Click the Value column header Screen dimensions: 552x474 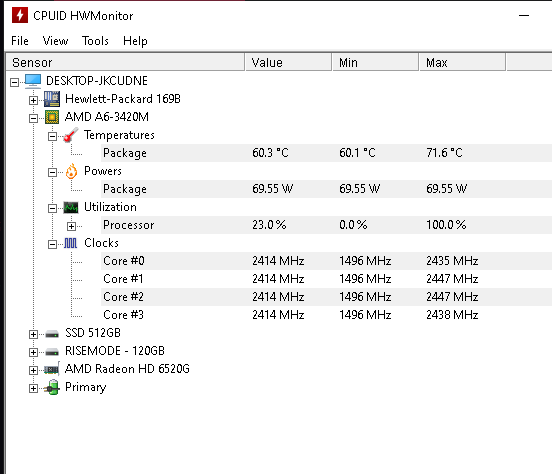[x=288, y=62]
